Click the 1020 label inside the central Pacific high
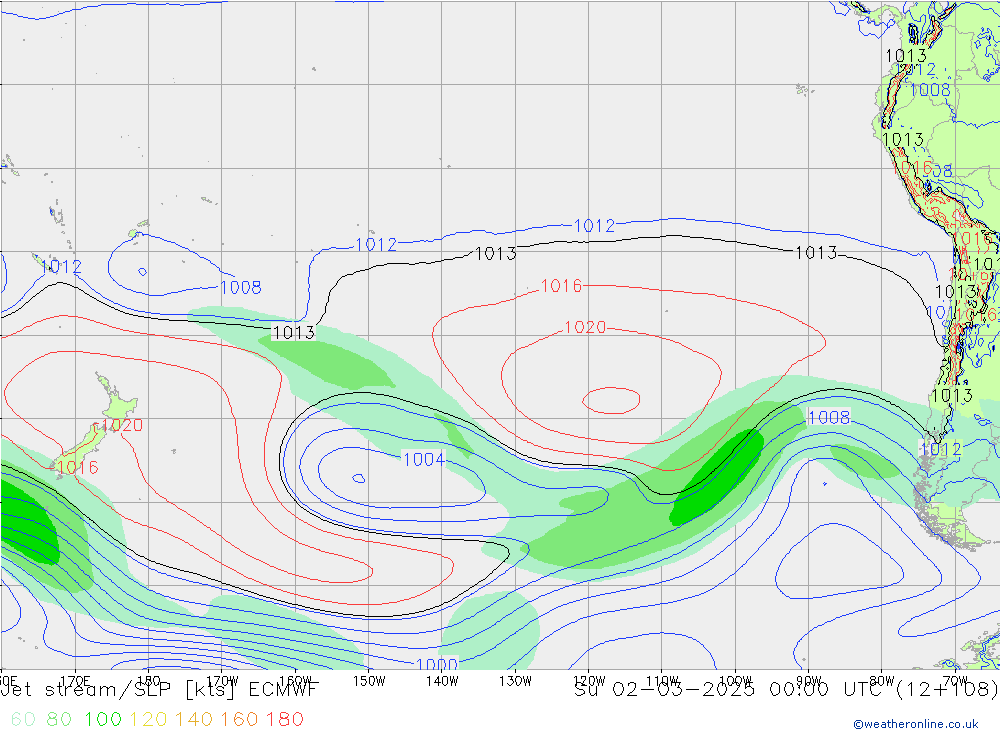The image size is (1000, 733). (585, 327)
